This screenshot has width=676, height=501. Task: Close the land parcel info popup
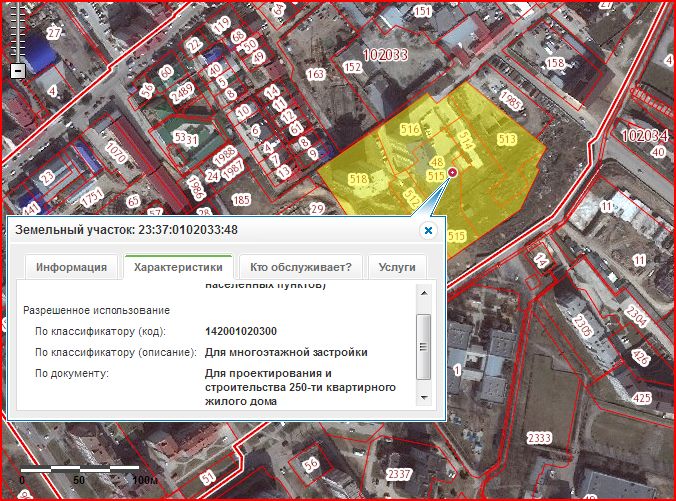click(428, 230)
